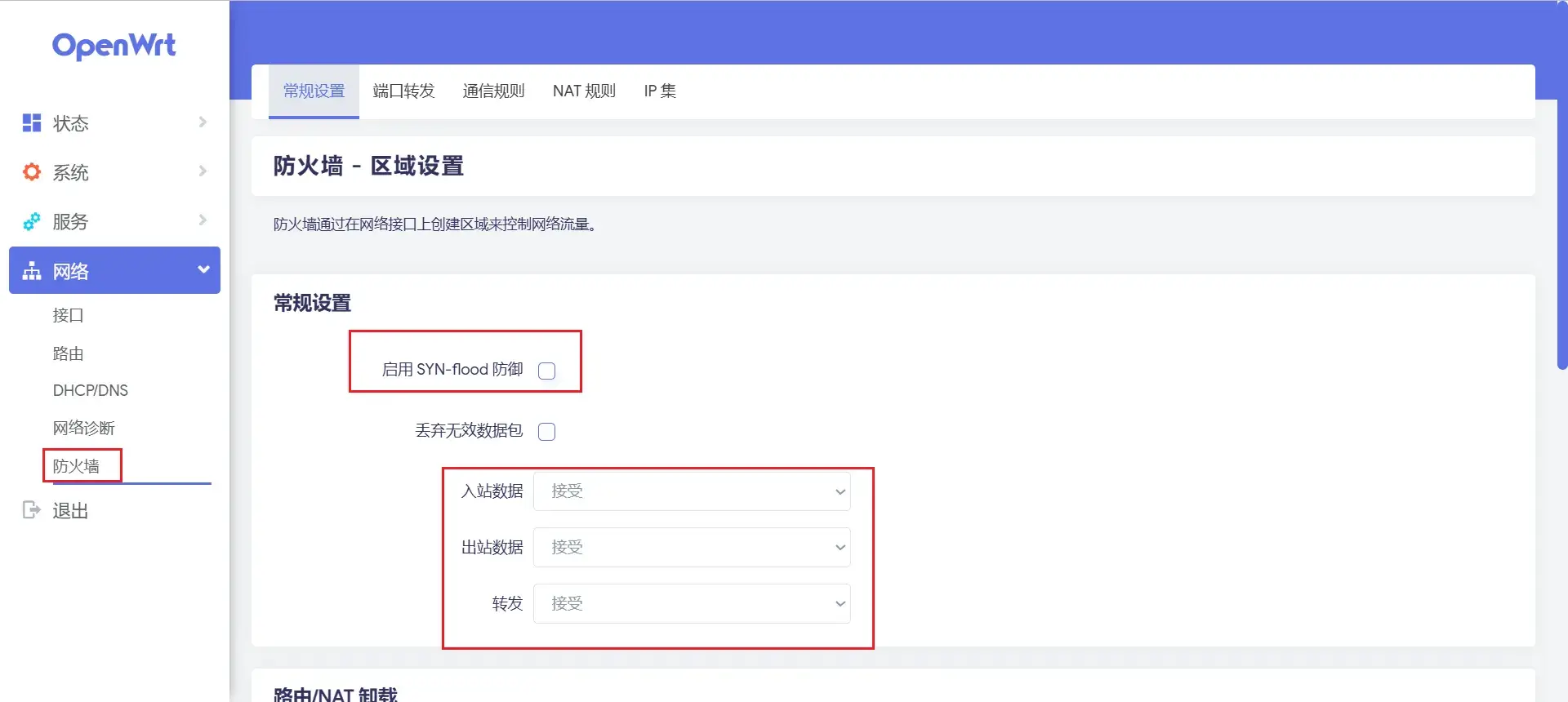Screen dimensions: 1568x702
Task: Click the services cogs icon
Action: tap(32, 221)
